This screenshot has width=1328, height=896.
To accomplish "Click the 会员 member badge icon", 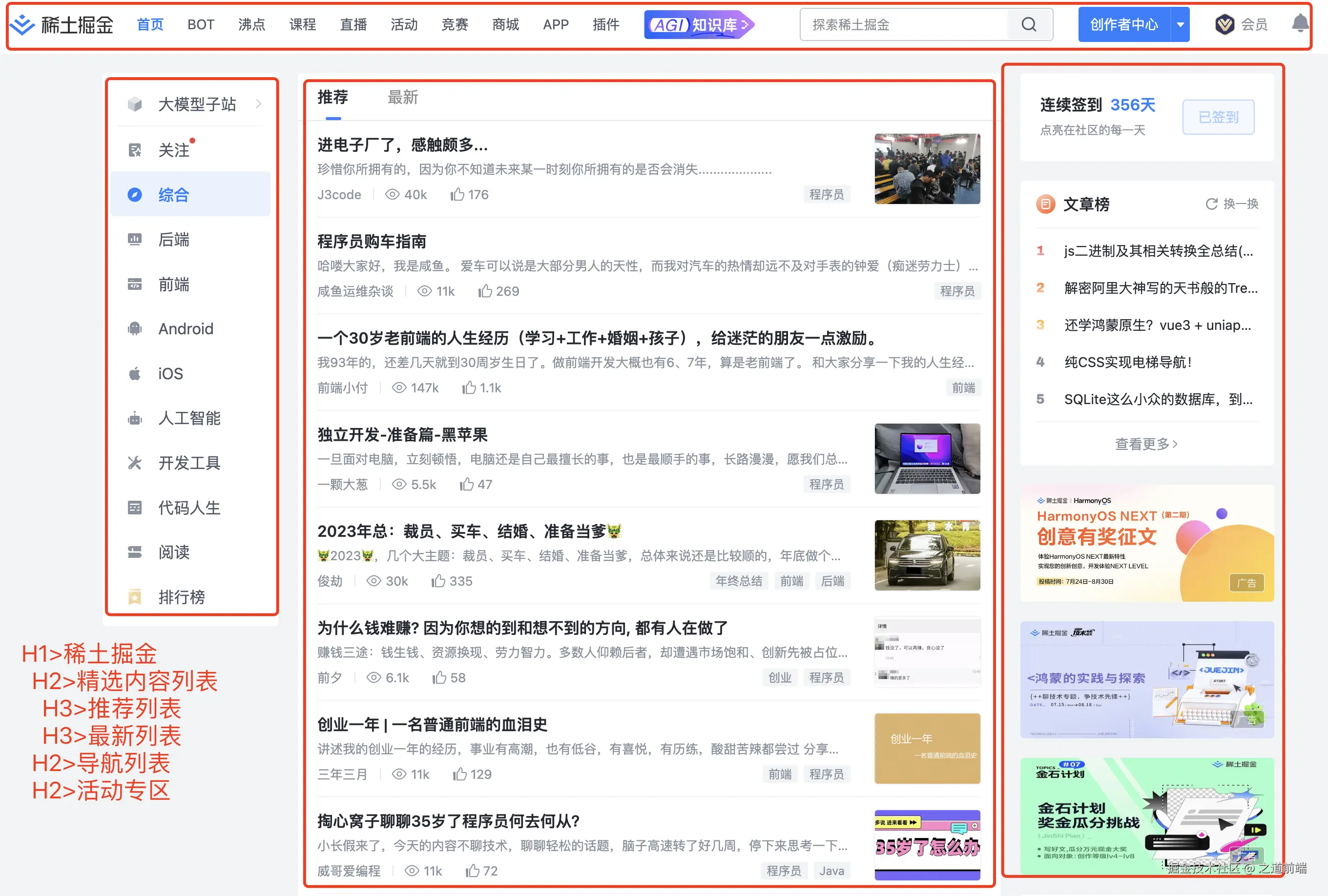I will [1224, 24].
